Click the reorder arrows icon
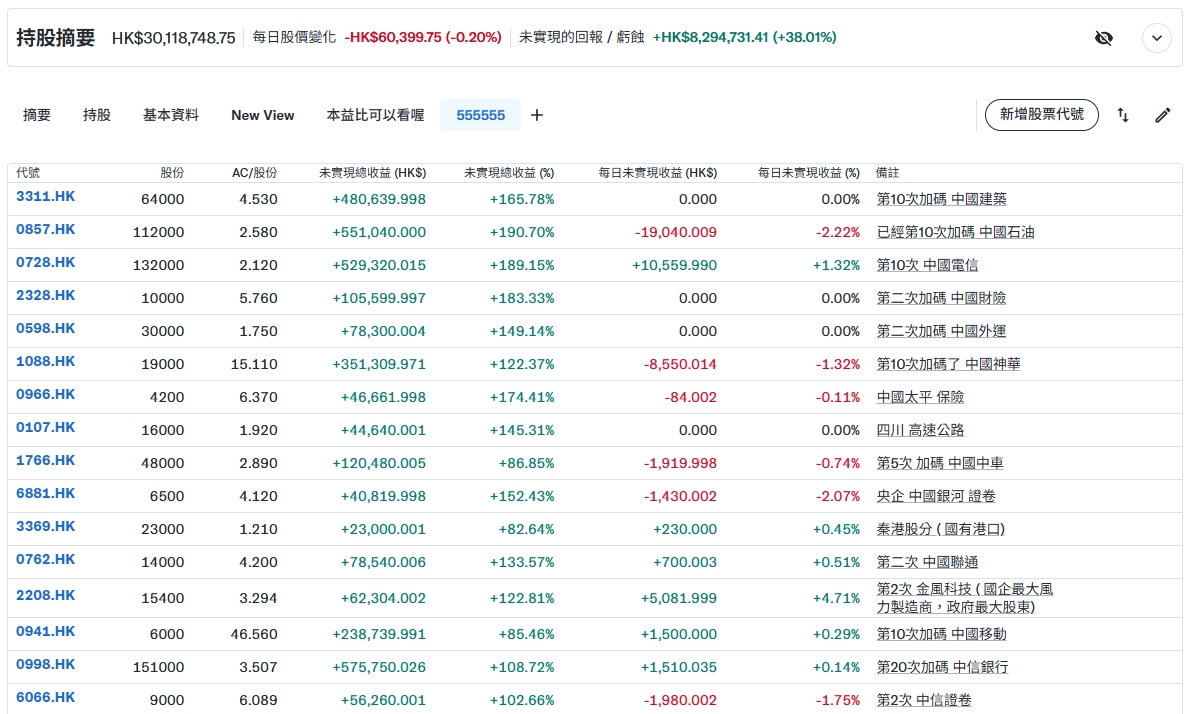 [1123, 115]
